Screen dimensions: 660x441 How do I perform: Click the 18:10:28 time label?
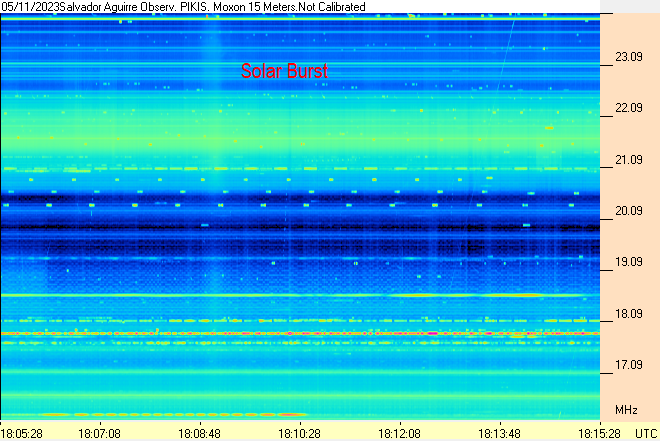300,433
